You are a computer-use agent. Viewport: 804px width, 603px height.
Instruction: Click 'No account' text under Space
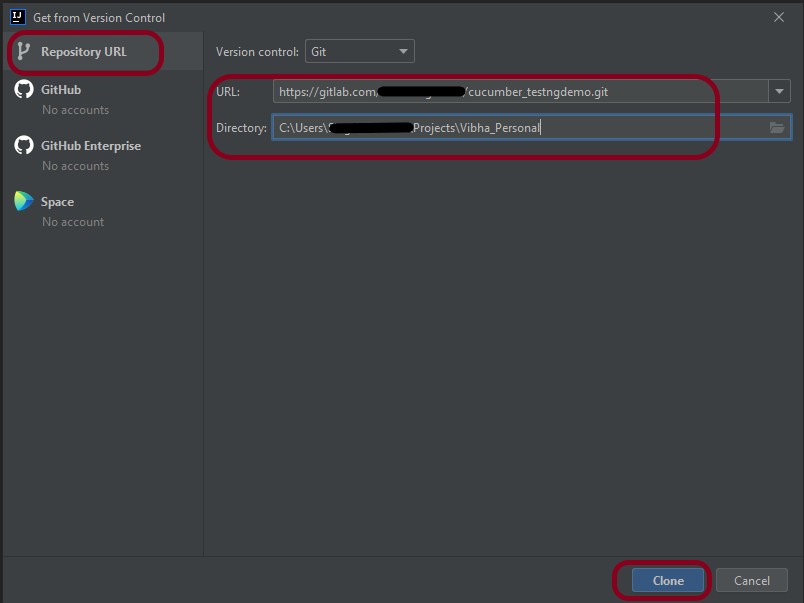tap(73, 222)
